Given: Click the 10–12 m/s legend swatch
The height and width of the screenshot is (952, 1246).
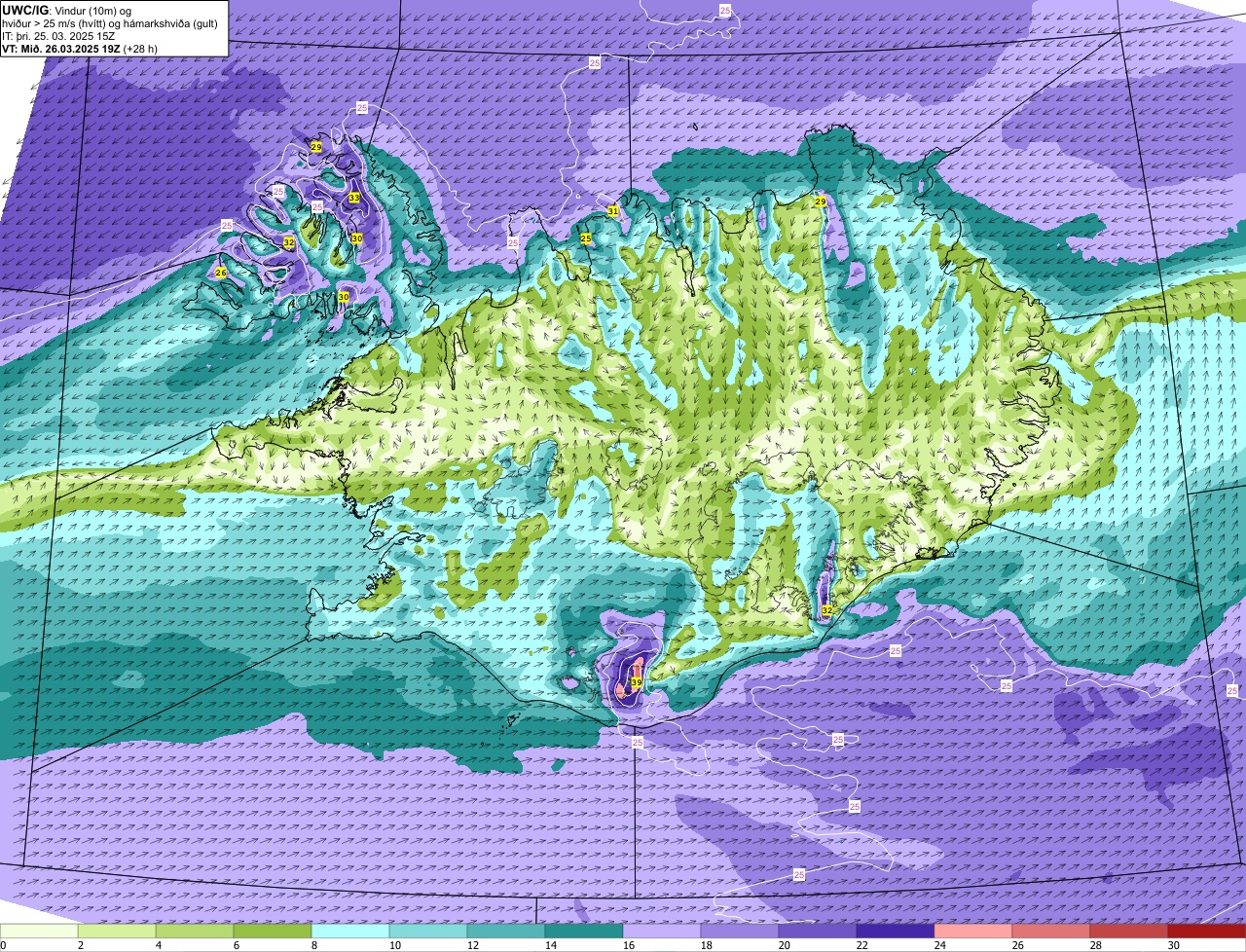Looking at the screenshot, I should 428,931.
